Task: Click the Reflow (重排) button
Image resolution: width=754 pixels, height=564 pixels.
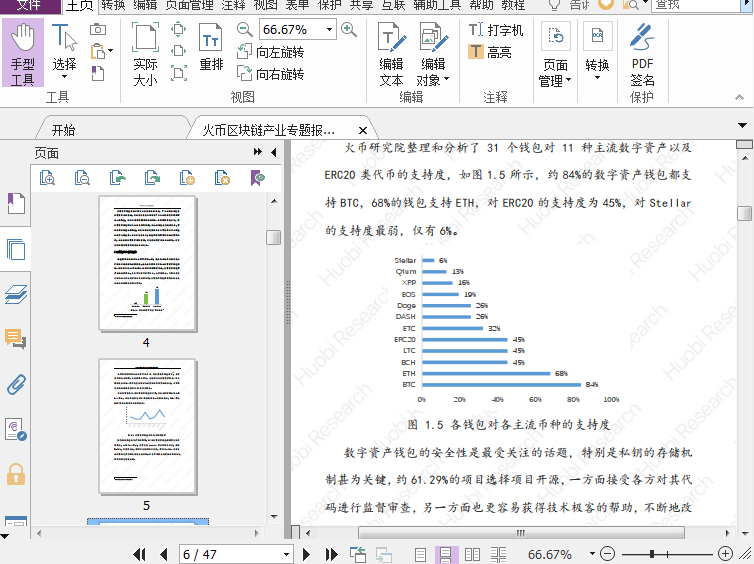Action: click(211, 48)
